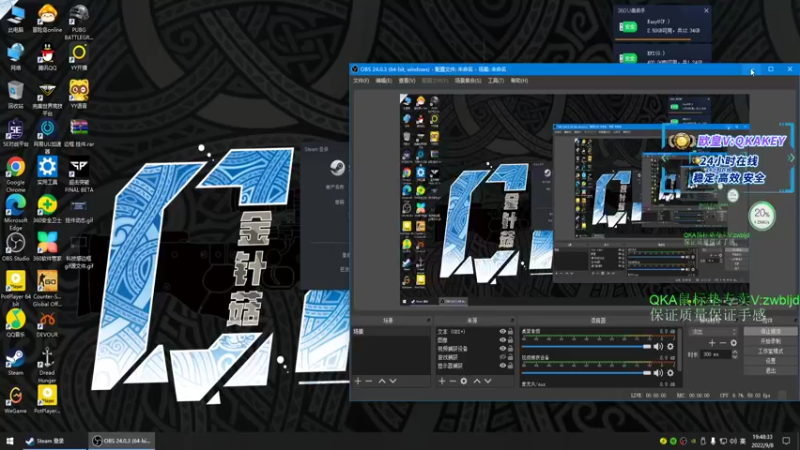Open the WeGame desktop icon

pos(15,400)
